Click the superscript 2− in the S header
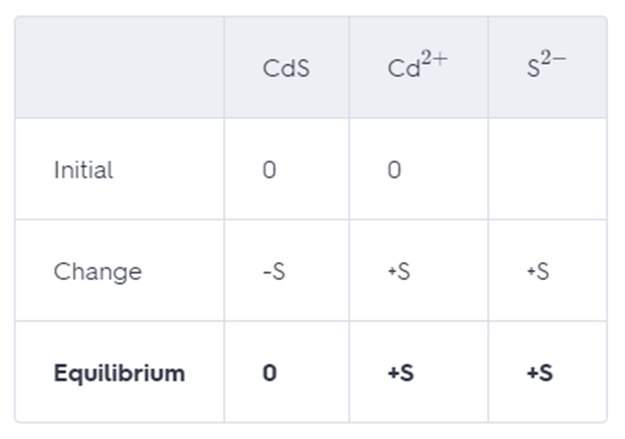 554,60
